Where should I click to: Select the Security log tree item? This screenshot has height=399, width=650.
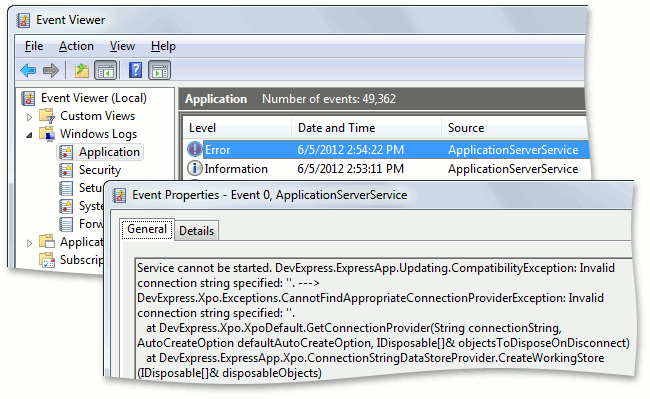pos(100,170)
